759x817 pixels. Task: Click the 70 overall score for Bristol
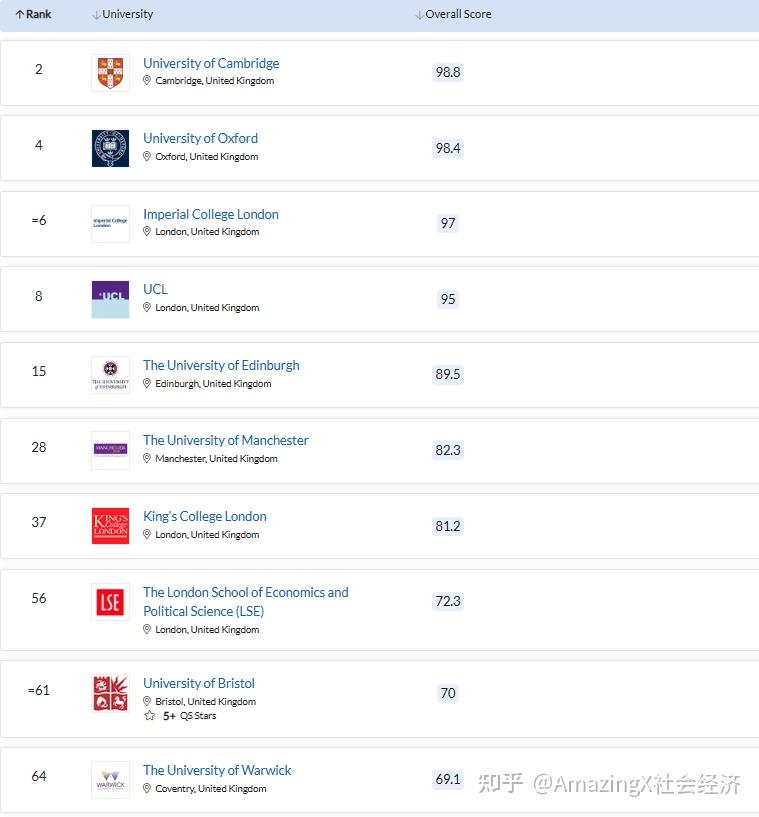click(448, 693)
